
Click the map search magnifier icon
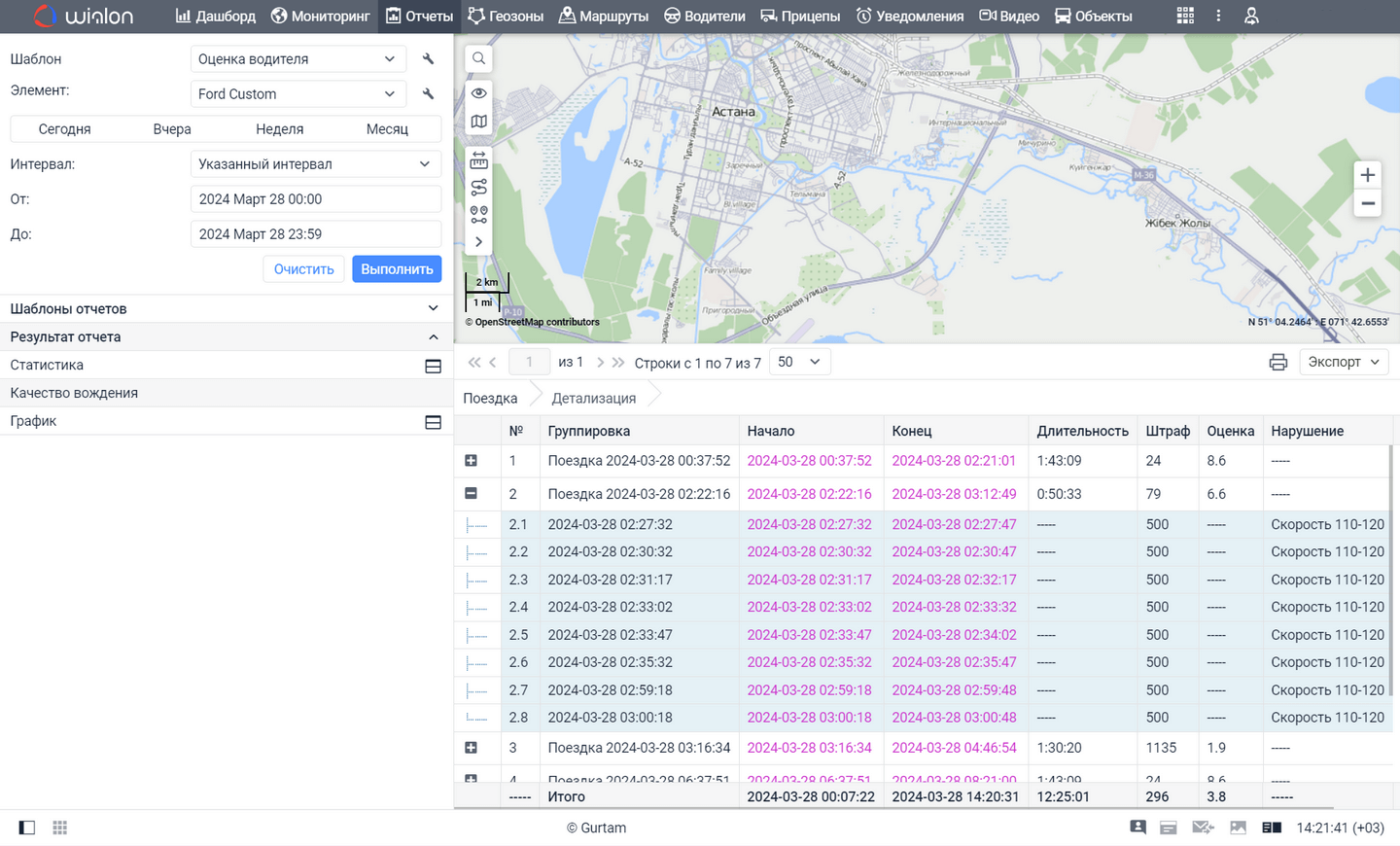[478, 58]
